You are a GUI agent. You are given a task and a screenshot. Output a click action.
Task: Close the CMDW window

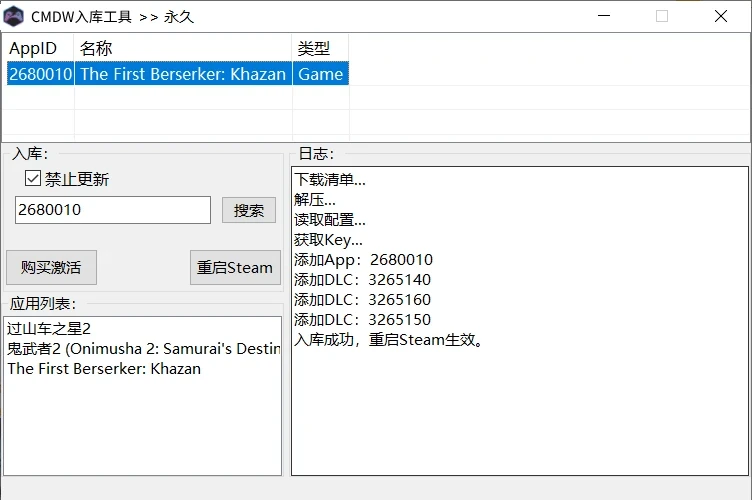(x=721, y=16)
